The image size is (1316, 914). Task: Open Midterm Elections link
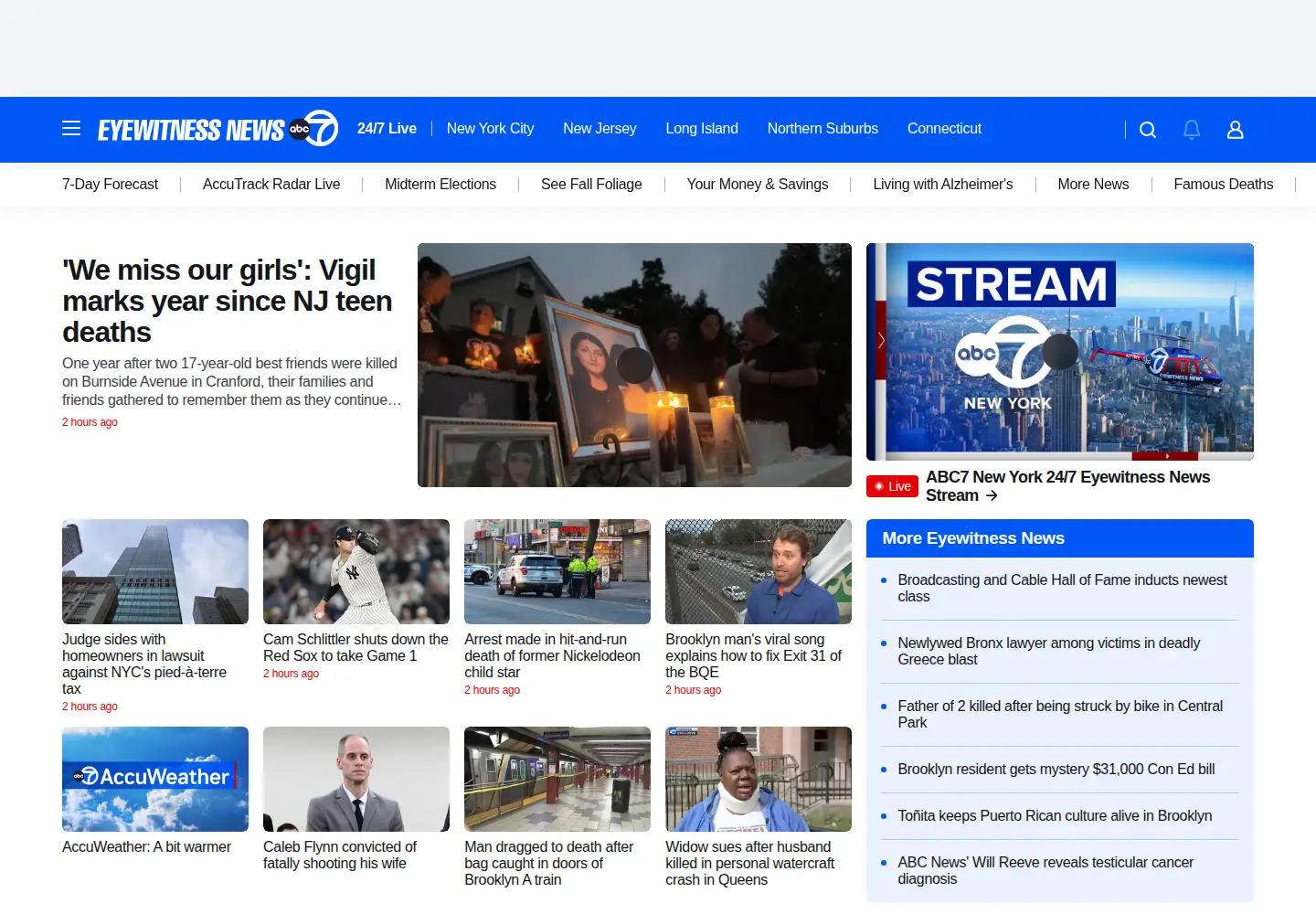440,185
